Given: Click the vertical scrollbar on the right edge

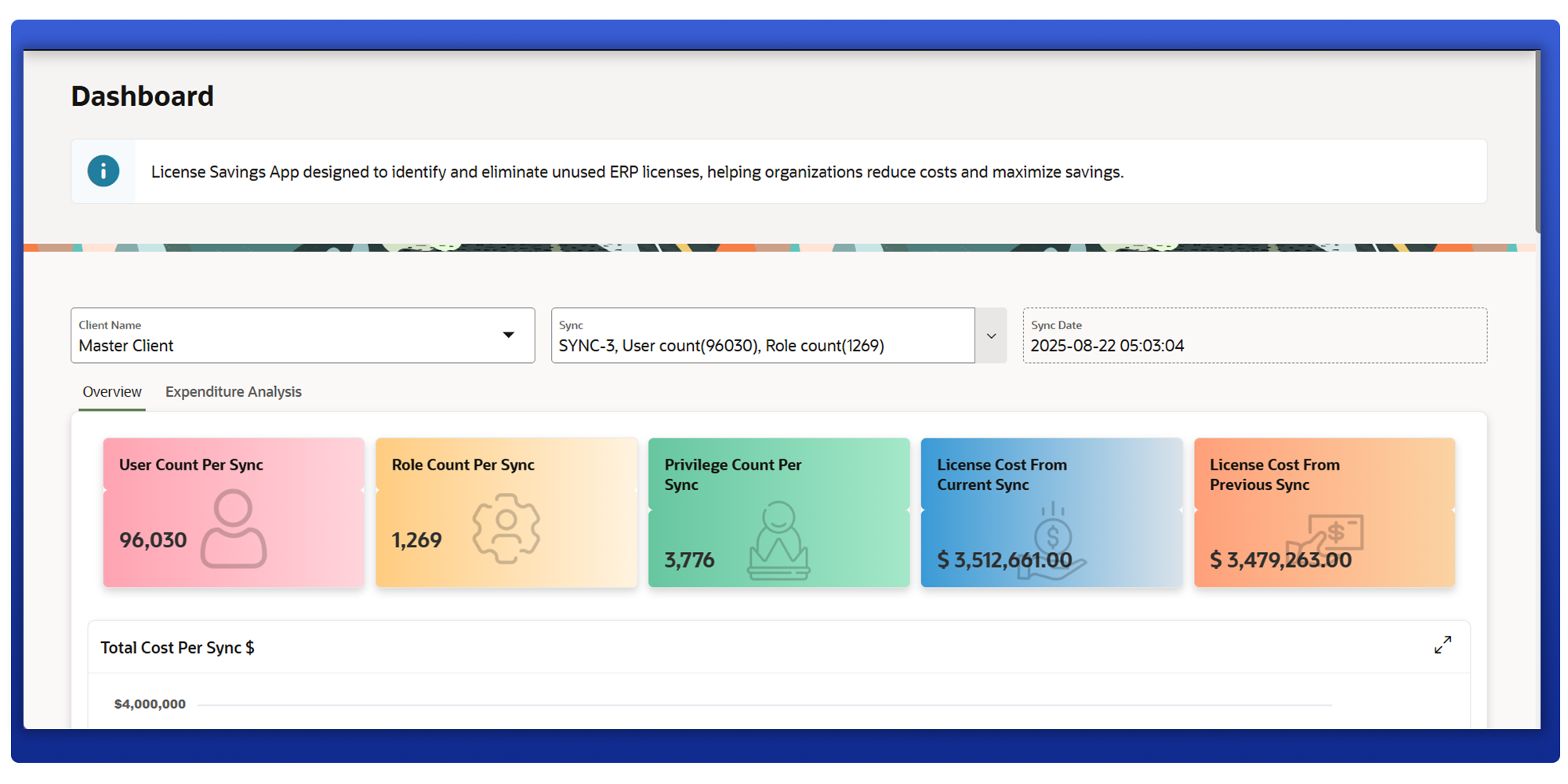Looking at the screenshot, I should [x=1537, y=141].
